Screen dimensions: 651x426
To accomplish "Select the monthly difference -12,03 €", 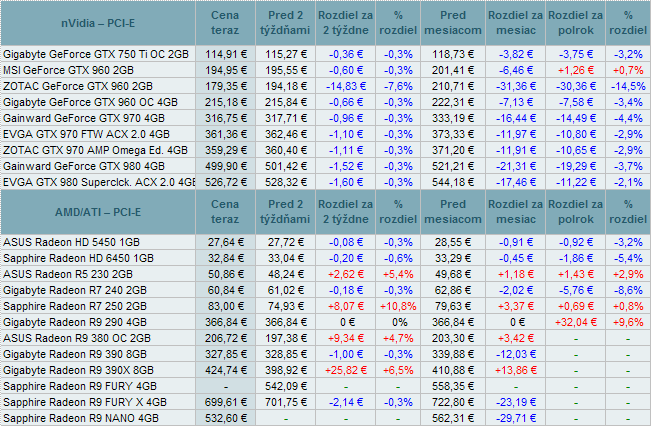I will point(516,355).
